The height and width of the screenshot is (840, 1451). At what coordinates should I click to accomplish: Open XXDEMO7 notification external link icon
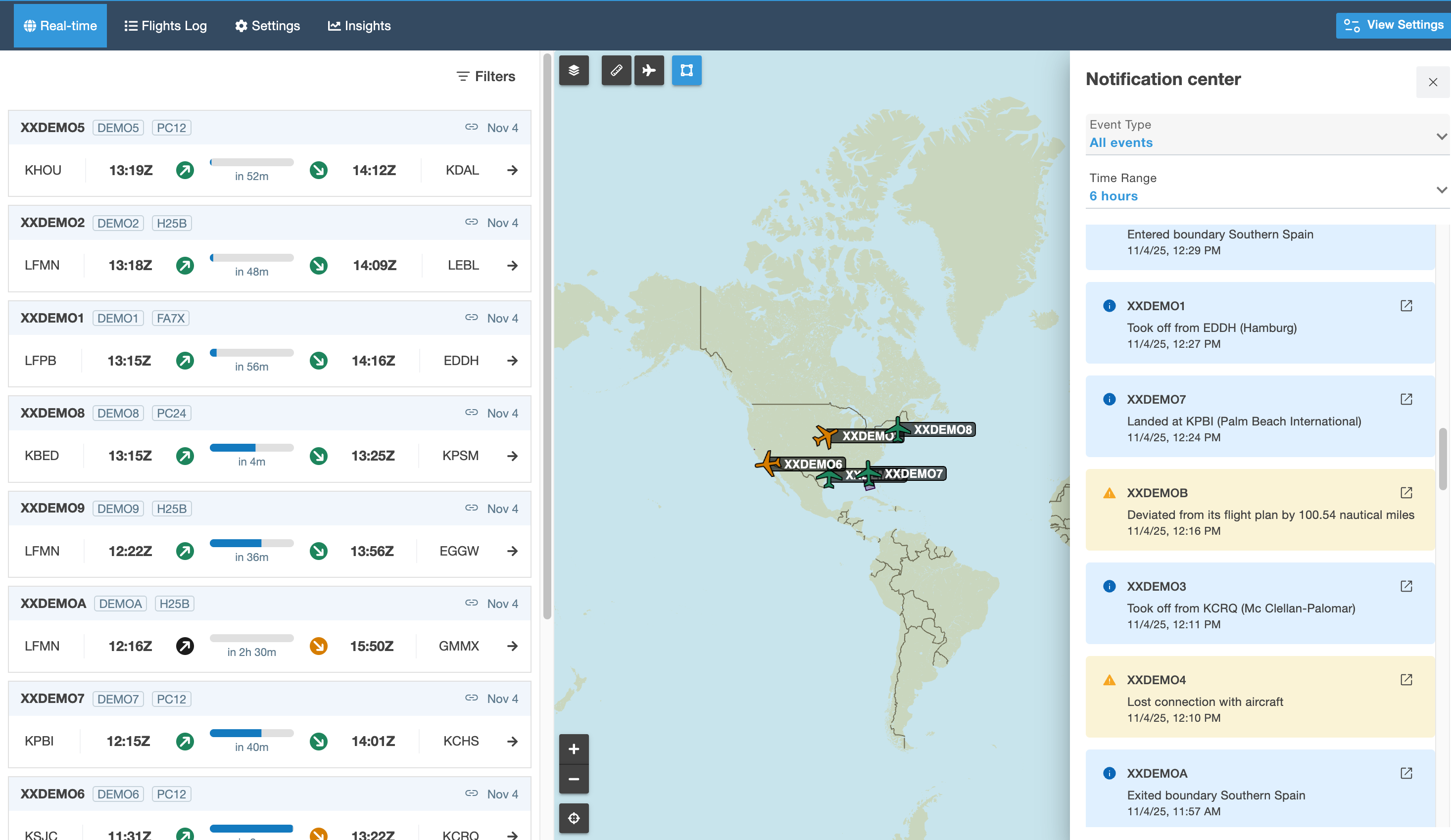[x=1406, y=399]
